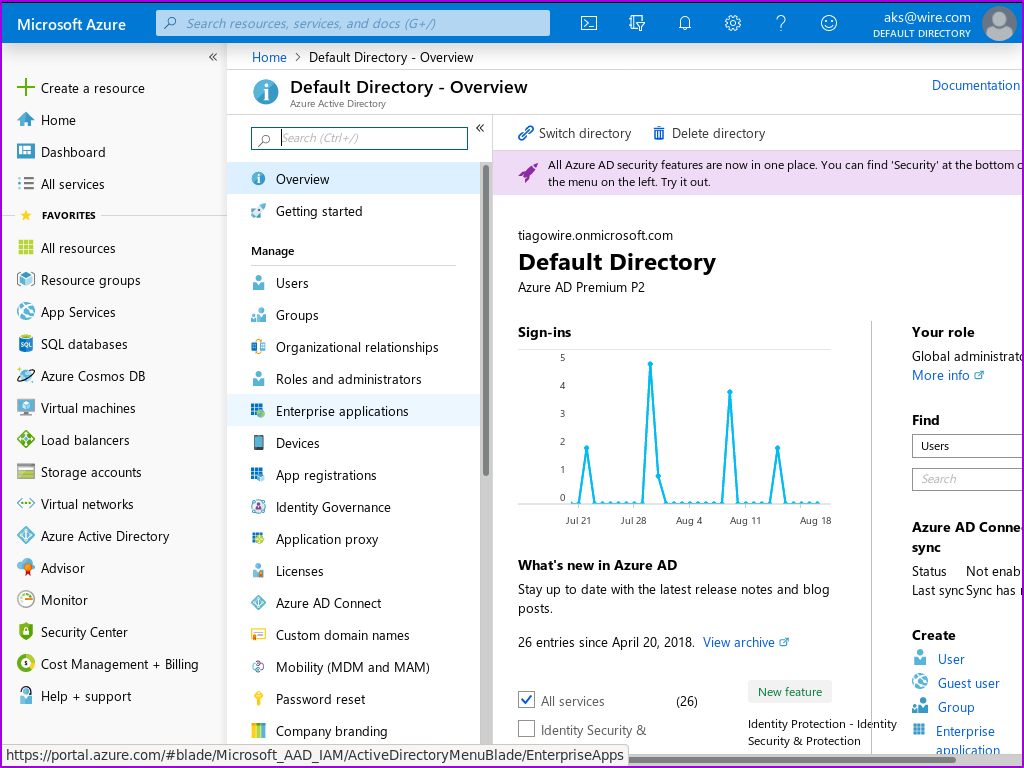Click the Azure Active Directory sidebar icon
This screenshot has height=768, width=1024.
click(25, 536)
